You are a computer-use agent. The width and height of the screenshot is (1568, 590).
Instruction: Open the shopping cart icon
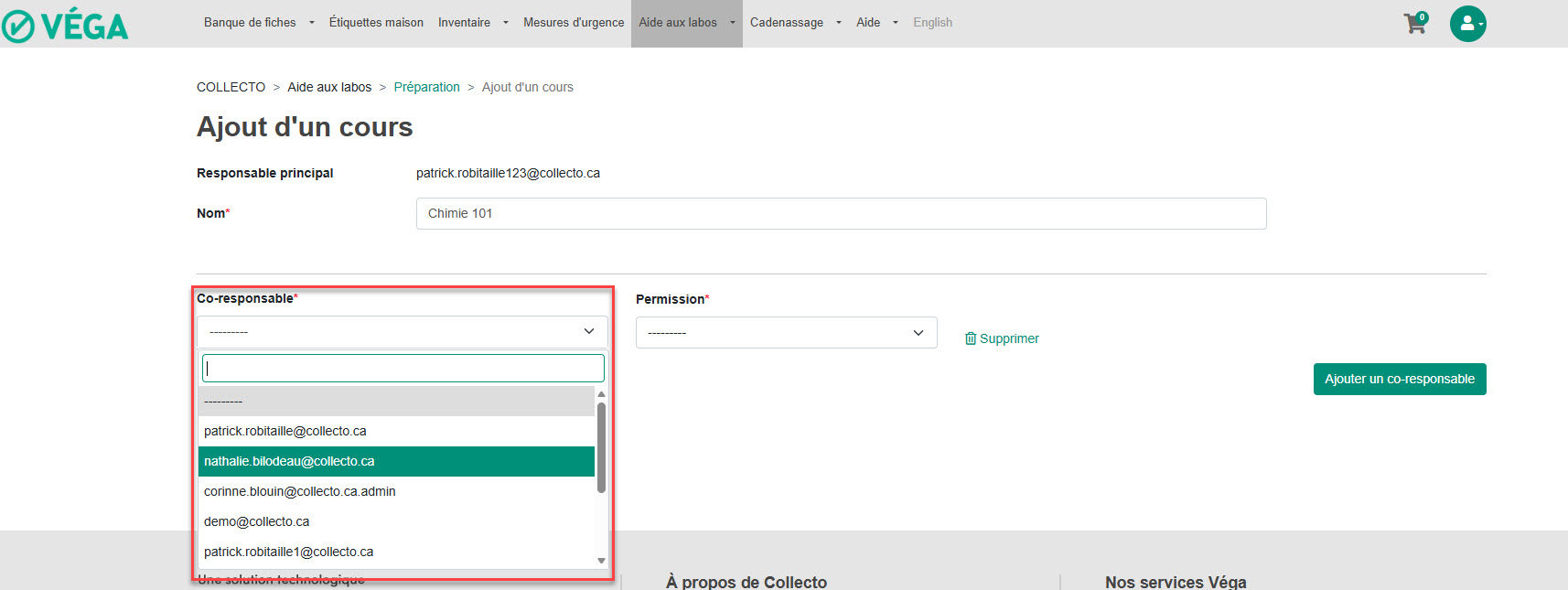tap(1414, 24)
